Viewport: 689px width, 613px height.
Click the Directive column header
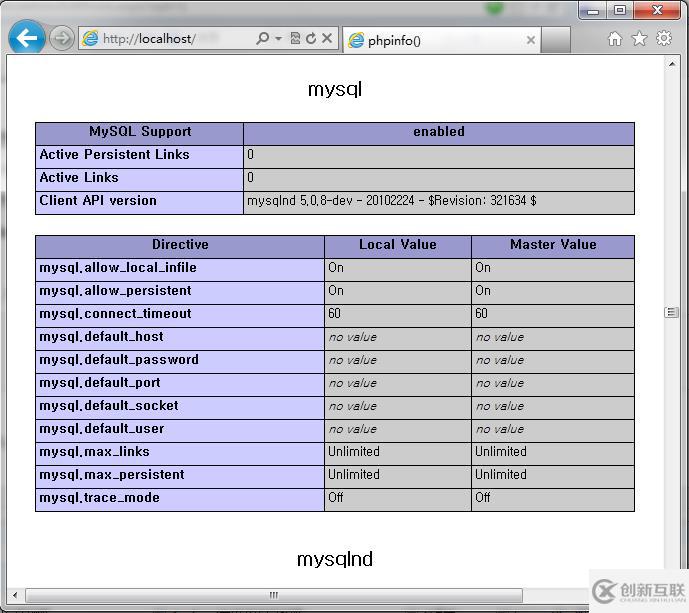[x=180, y=247]
